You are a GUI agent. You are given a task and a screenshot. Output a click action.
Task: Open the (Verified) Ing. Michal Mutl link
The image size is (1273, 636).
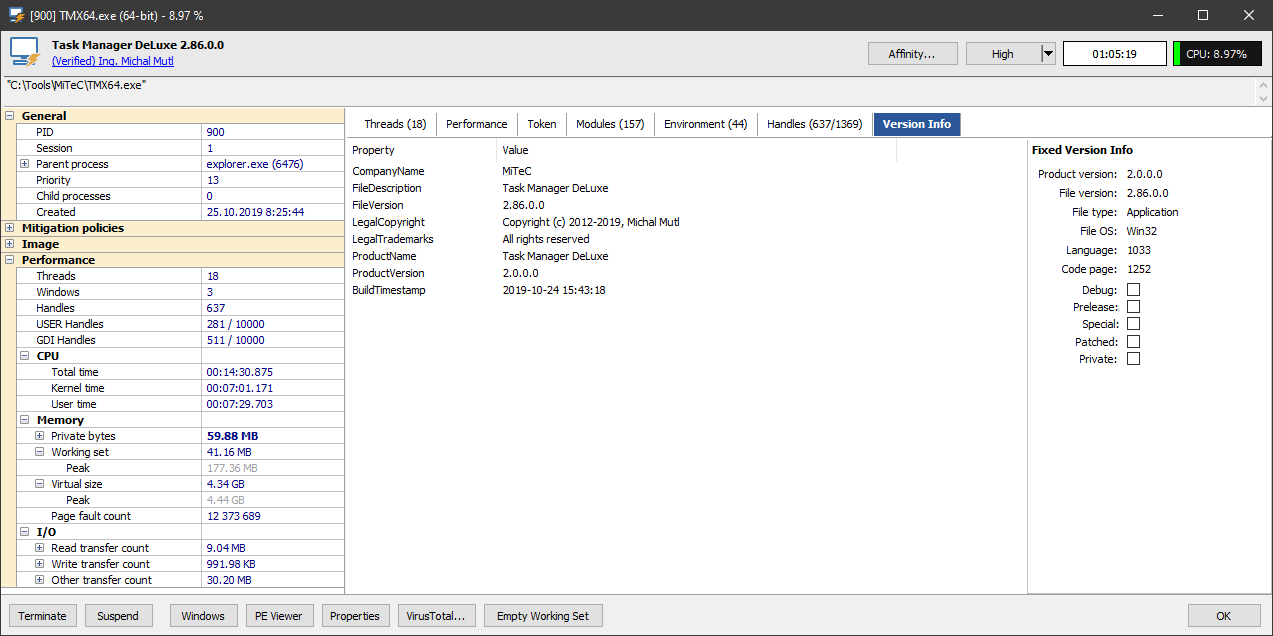click(x=112, y=61)
